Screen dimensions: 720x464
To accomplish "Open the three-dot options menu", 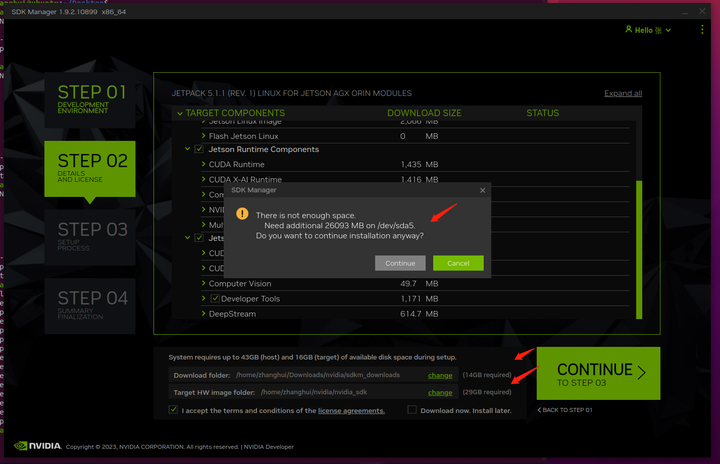I will pyautogui.click(x=702, y=29).
